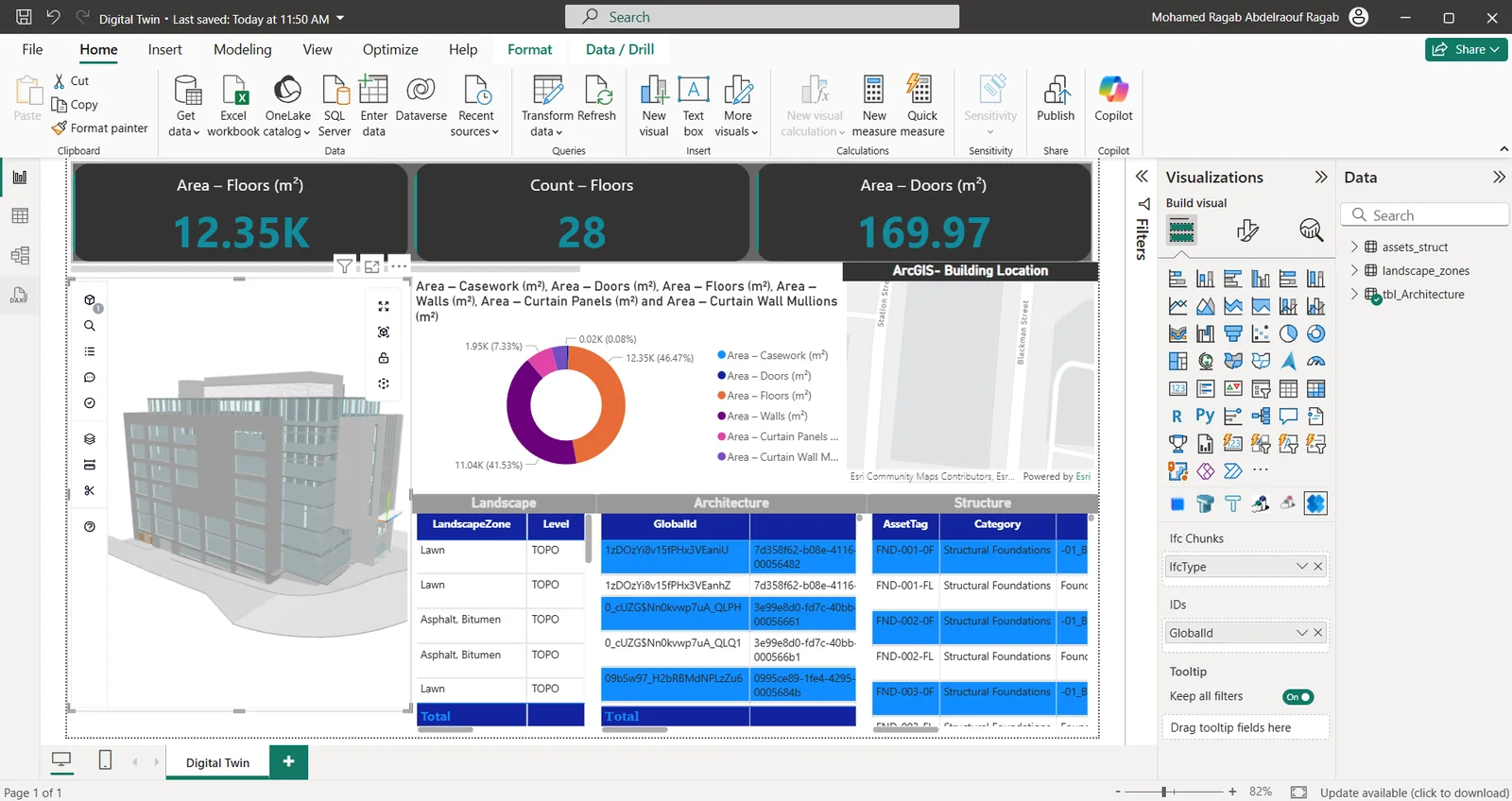Image resolution: width=1512 pixels, height=801 pixels.
Task: Launch Transform data query editor
Action: 547,106
